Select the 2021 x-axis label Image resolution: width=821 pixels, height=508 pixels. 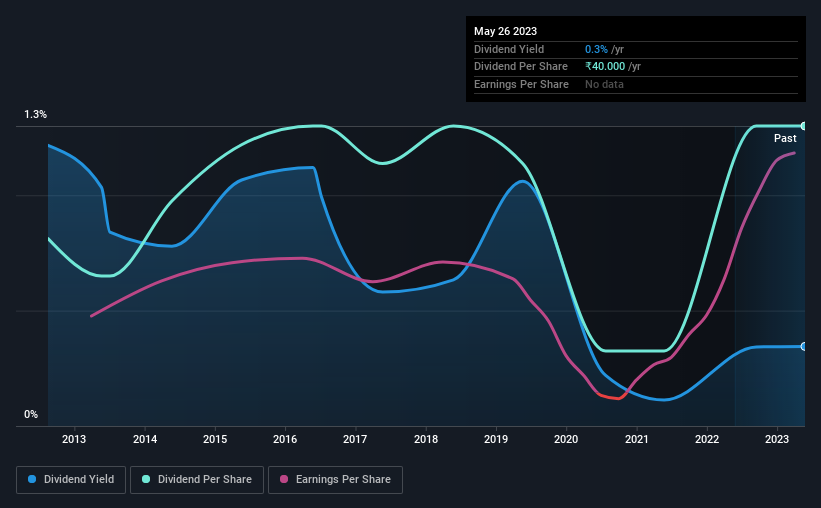637,439
